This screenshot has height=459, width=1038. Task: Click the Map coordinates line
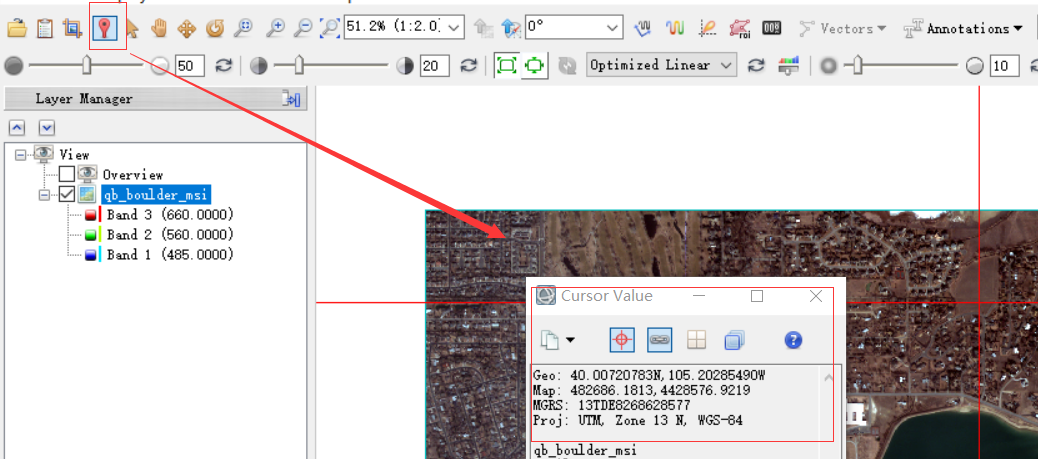point(641,391)
